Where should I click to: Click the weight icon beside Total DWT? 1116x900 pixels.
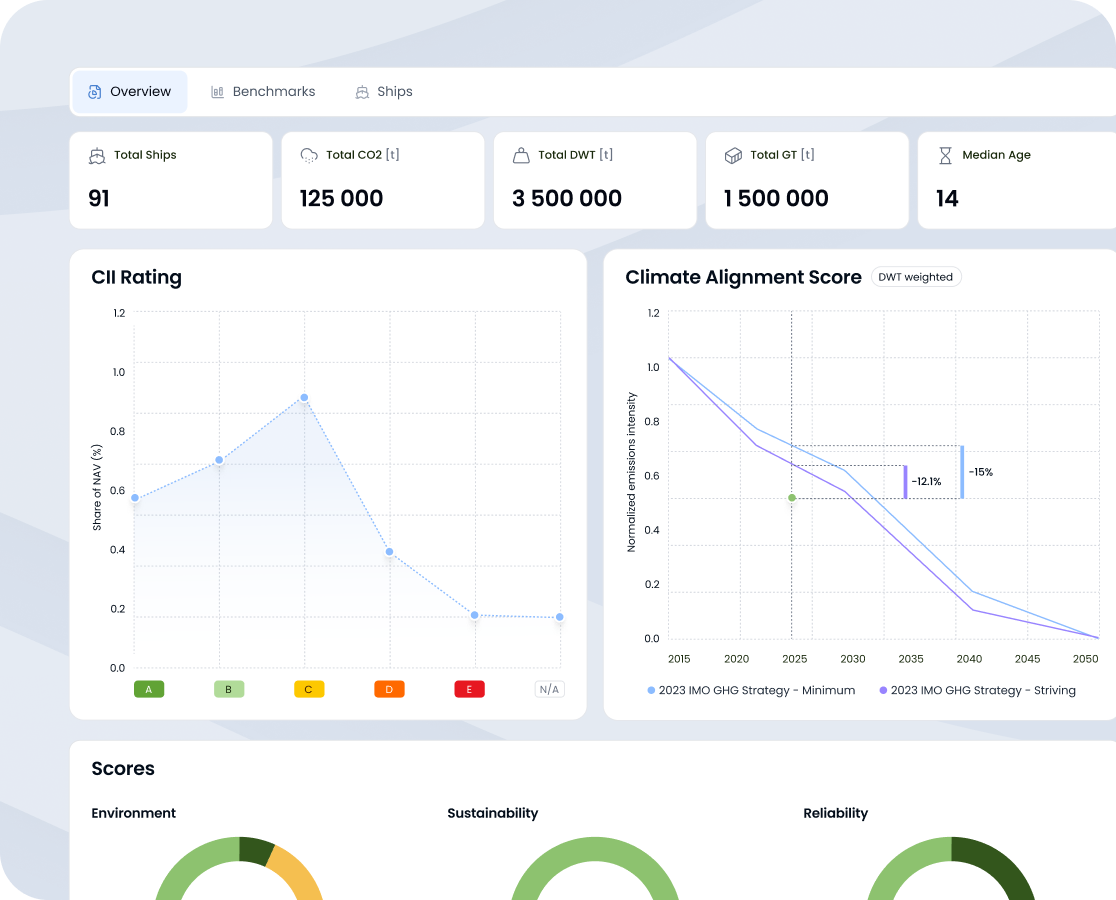(521, 156)
